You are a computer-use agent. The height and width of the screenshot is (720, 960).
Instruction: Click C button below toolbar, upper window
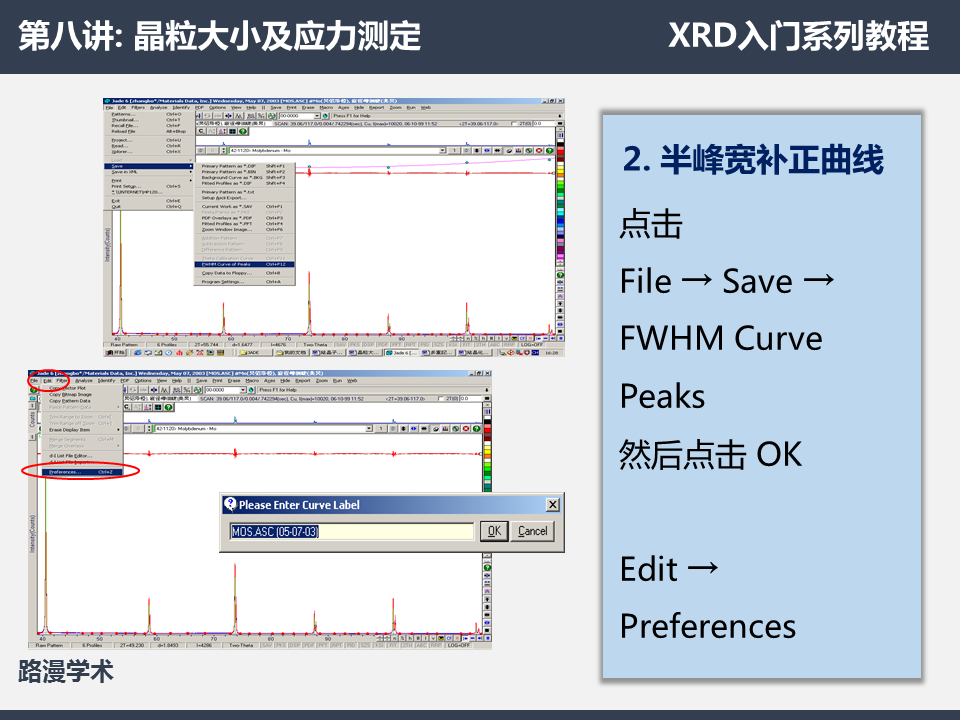click(x=201, y=131)
